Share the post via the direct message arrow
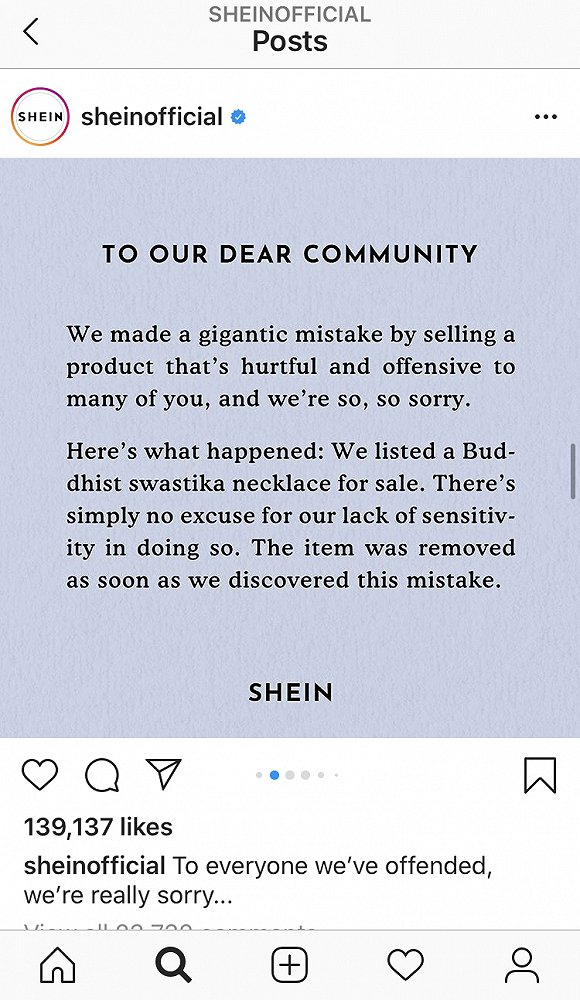Viewport: 580px width, 1000px height. 163,772
